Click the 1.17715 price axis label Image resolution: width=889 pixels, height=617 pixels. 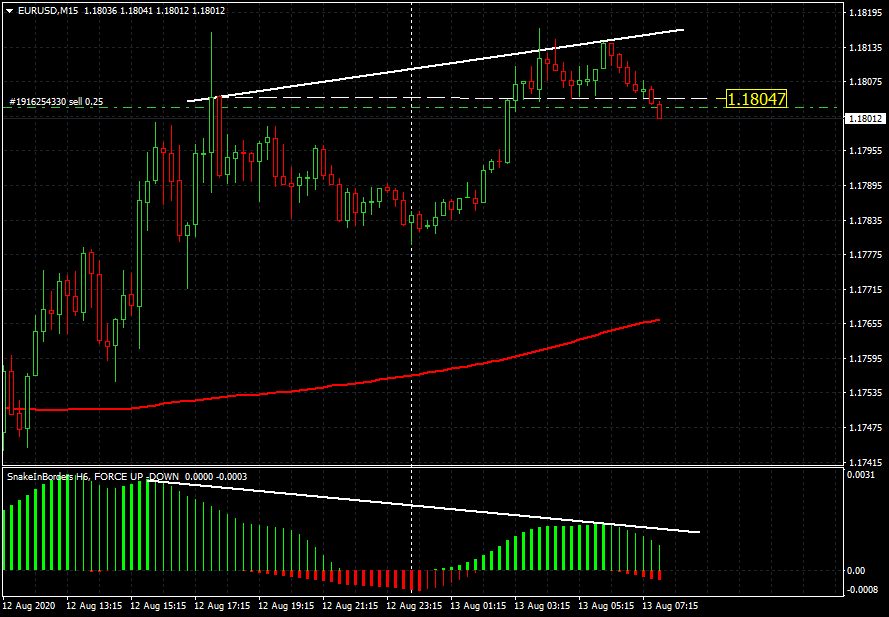865,290
